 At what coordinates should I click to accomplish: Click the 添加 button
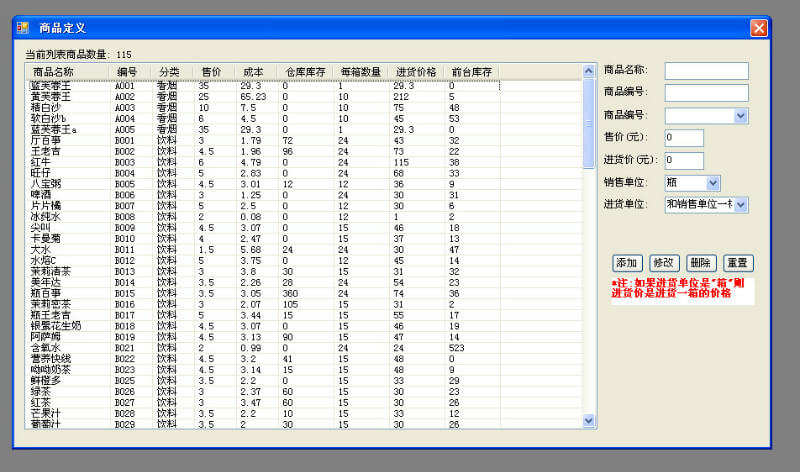(627, 263)
